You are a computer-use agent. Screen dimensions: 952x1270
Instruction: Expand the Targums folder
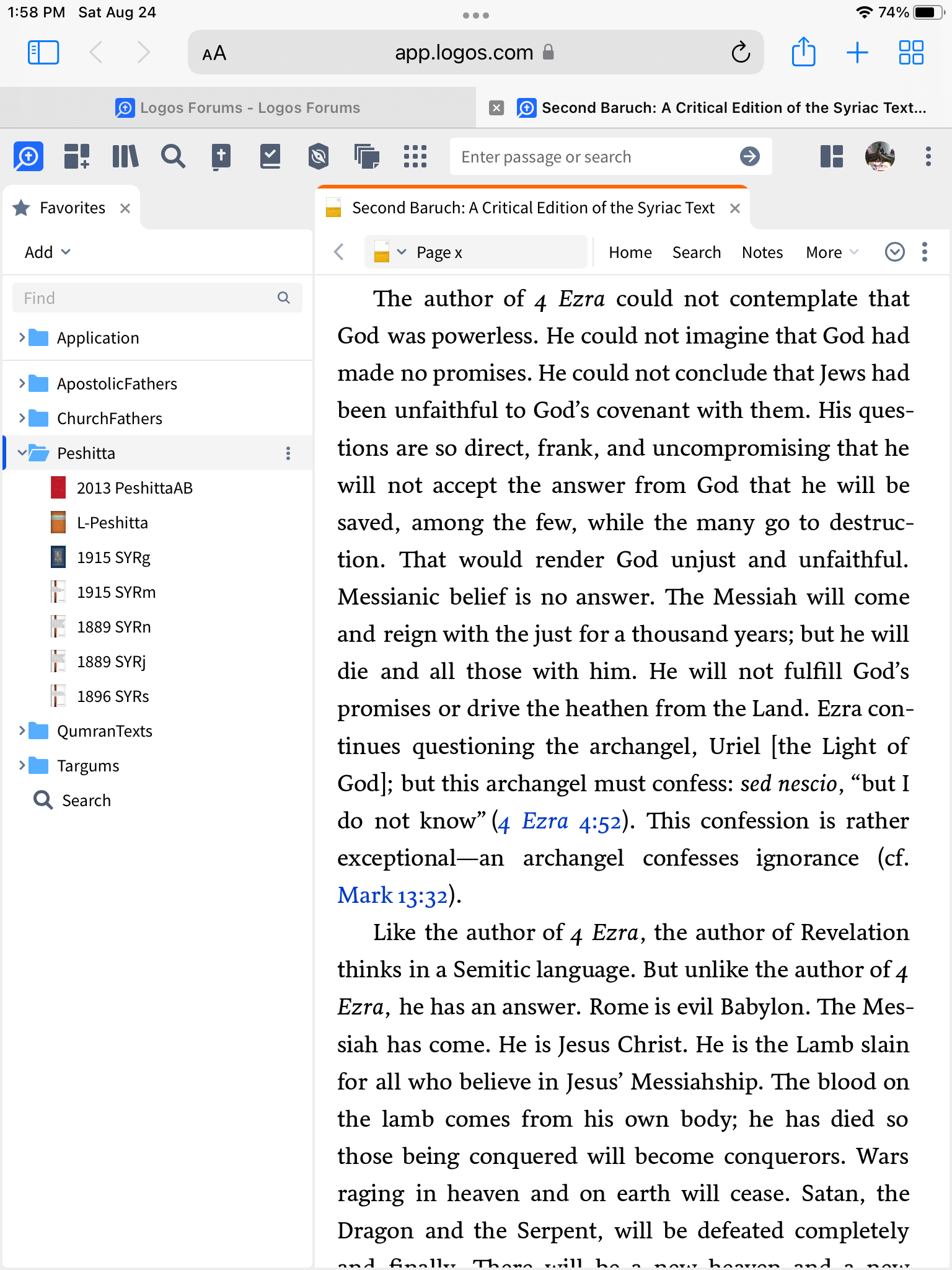22,765
